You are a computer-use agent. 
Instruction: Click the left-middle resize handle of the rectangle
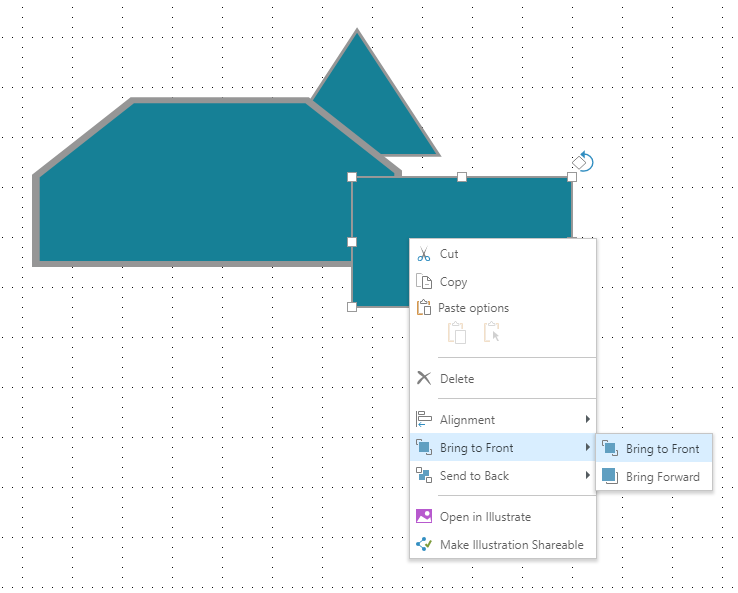point(352,242)
